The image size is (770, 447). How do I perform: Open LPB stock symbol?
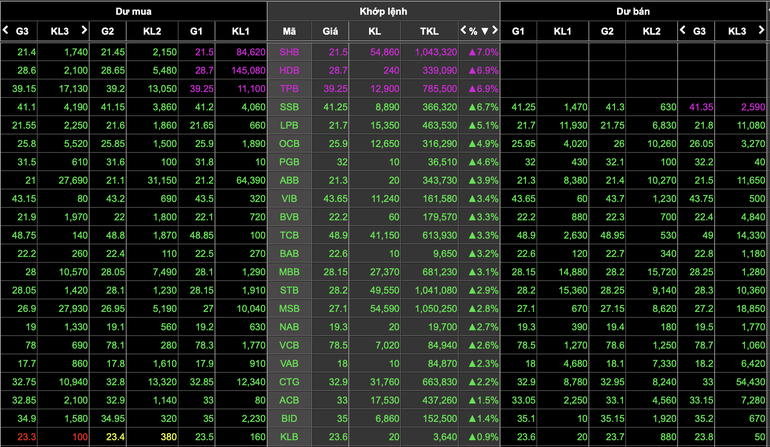coord(289,125)
